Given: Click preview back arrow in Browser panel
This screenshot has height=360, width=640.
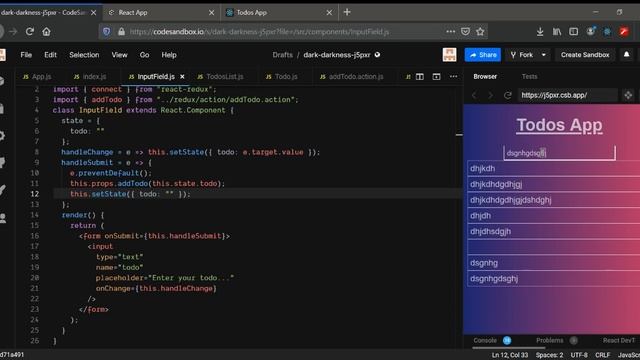Looking at the screenshot, I should pos(474,95).
